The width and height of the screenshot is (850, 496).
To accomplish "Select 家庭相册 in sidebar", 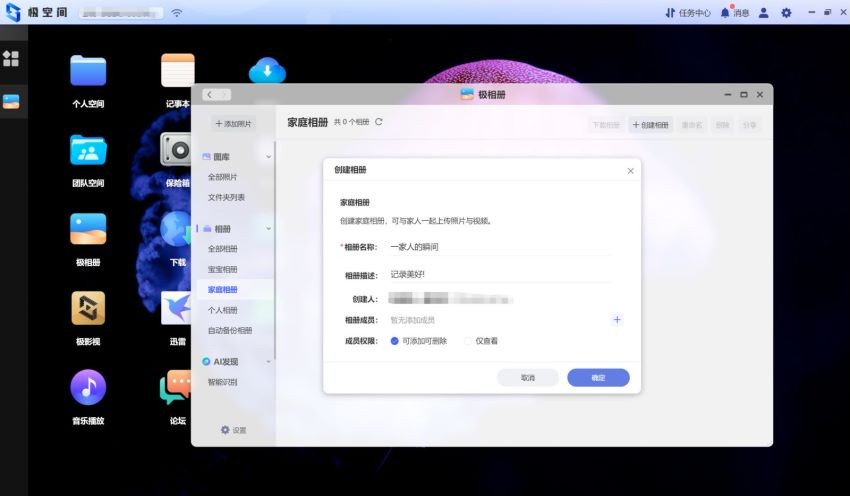I will tap(223, 289).
